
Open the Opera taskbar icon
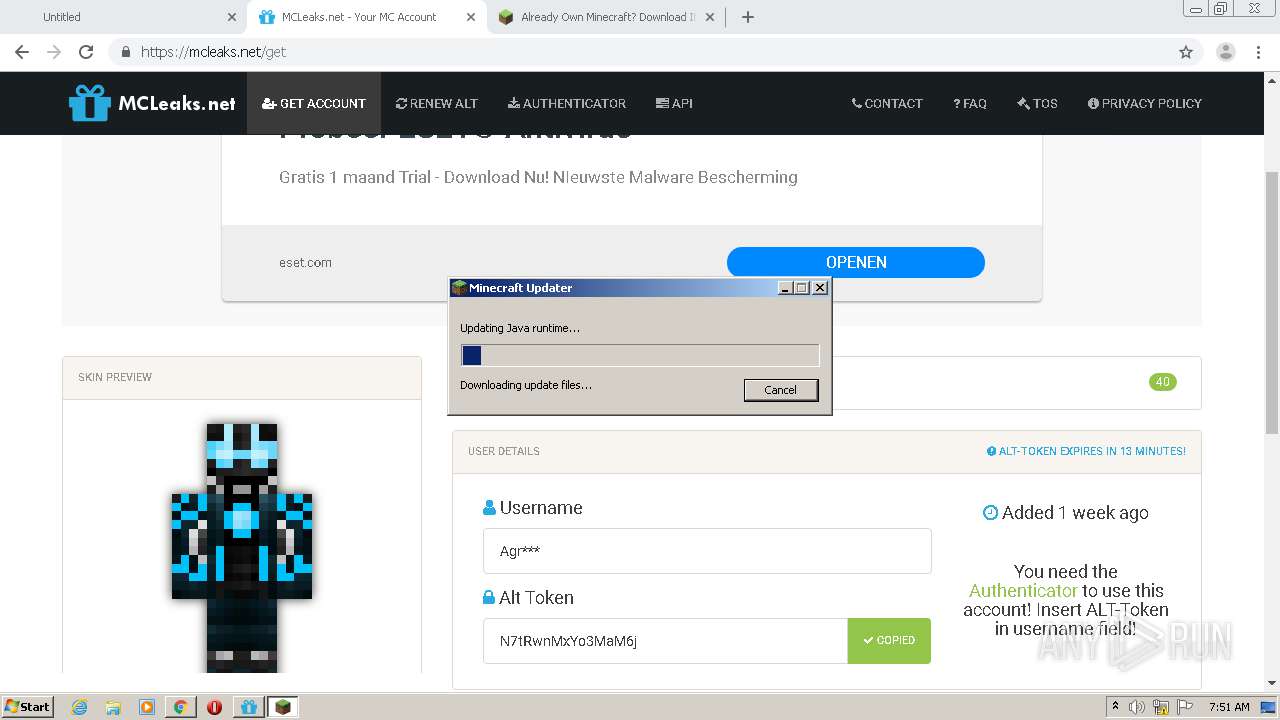click(214, 707)
